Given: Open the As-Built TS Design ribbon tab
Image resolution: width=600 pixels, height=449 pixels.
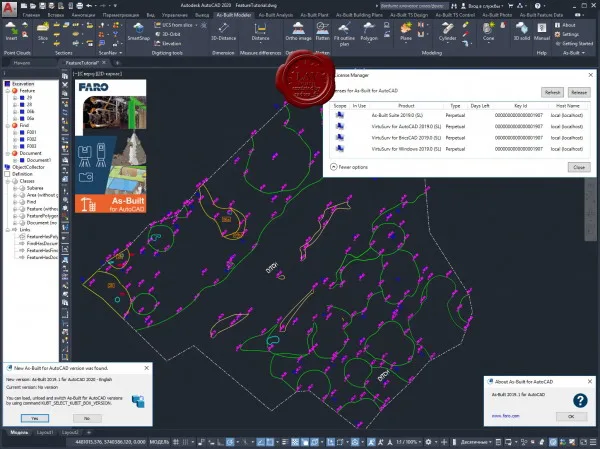Looking at the screenshot, I should coord(409,15).
